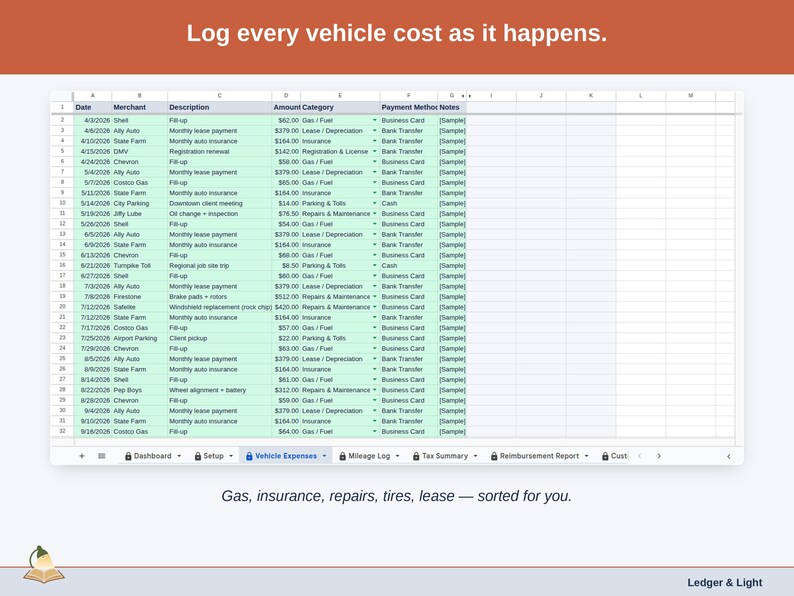Image resolution: width=794 pixels, height=596 pixels.
Task: Open Setup tab dropdown arrow
Action: [x=231, y=456]
